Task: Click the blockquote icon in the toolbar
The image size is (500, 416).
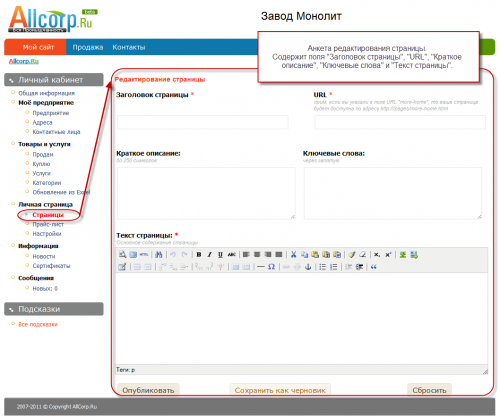Action: click(x=374, y=267)
